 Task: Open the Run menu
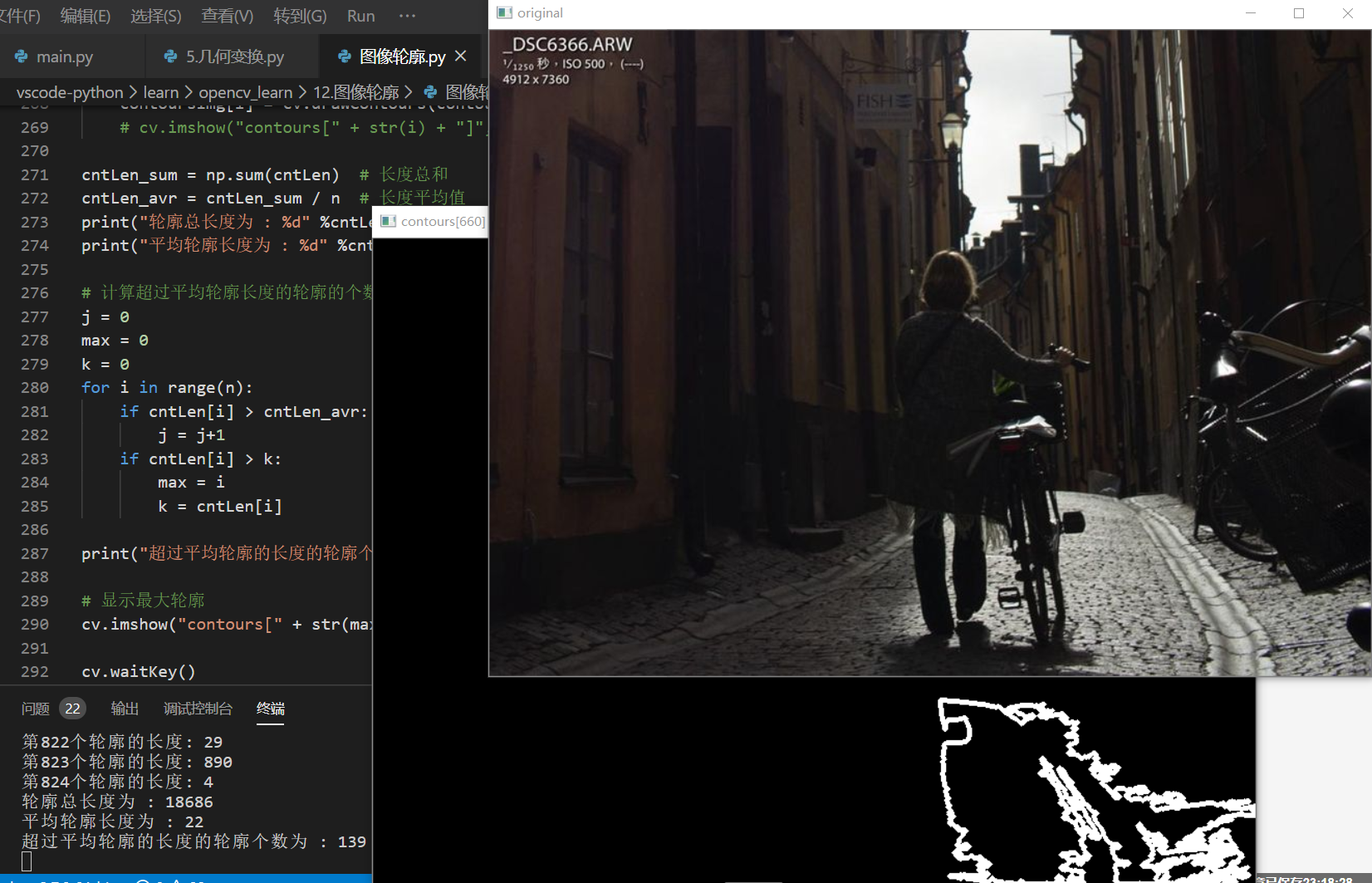pyautogui.click(x=360, y=15)
